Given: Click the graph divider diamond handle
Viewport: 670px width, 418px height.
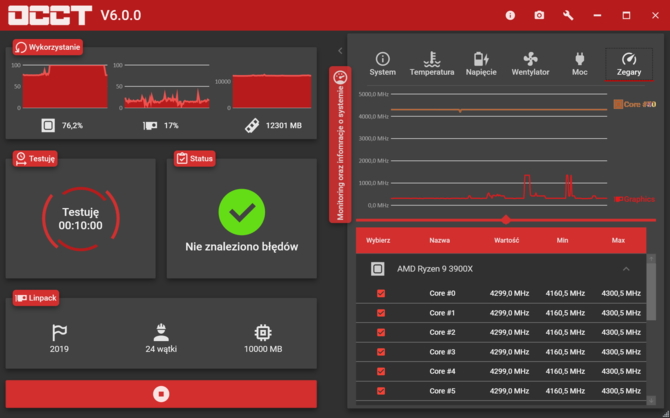Looking at the screenshot, I should (x=506, y=220).
